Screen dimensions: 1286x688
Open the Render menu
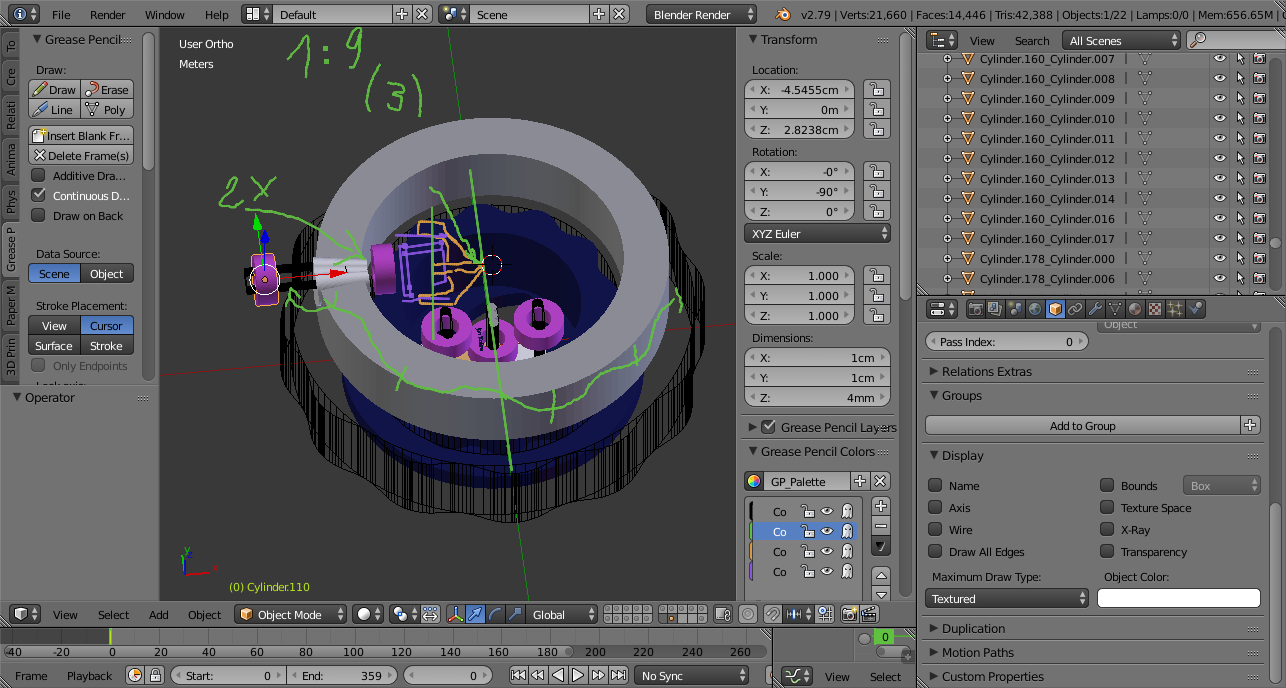pos(108,15)
